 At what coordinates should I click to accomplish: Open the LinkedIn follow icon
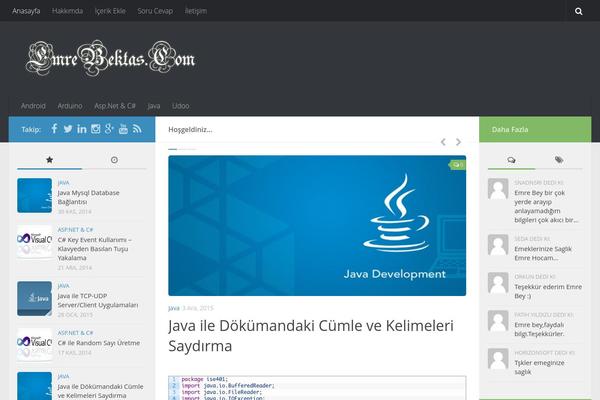[x=82, y=129]
